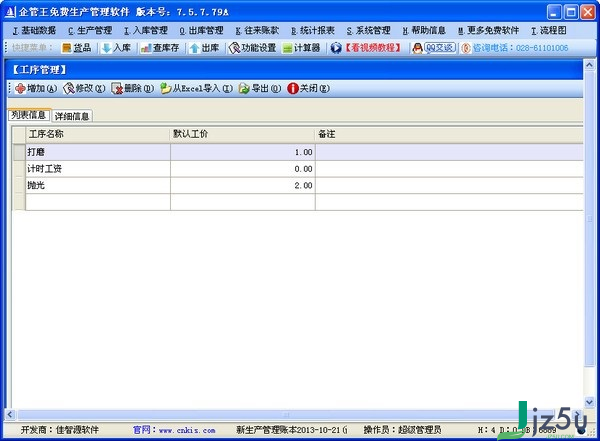Open the 货品 quick menu icon

[x=67, y=48]
